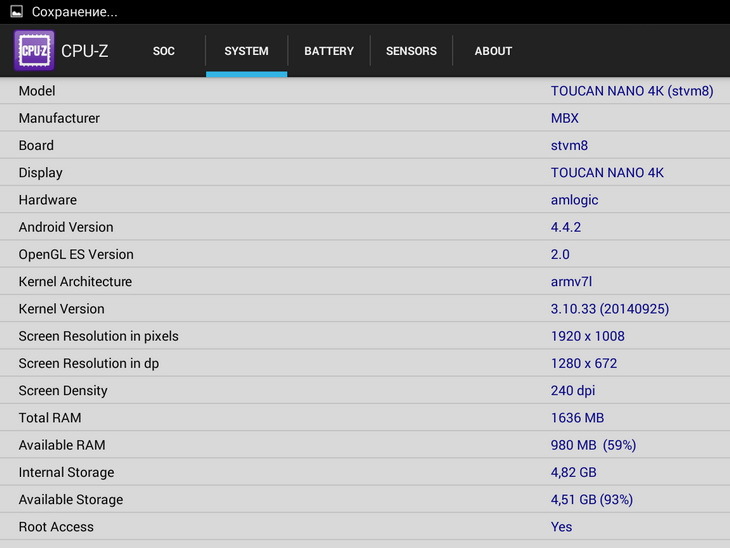
Task: Select value 'TOUCAN NANO 4K (stvm8)'
Action: pyautogui.click(x=632, y=91)
